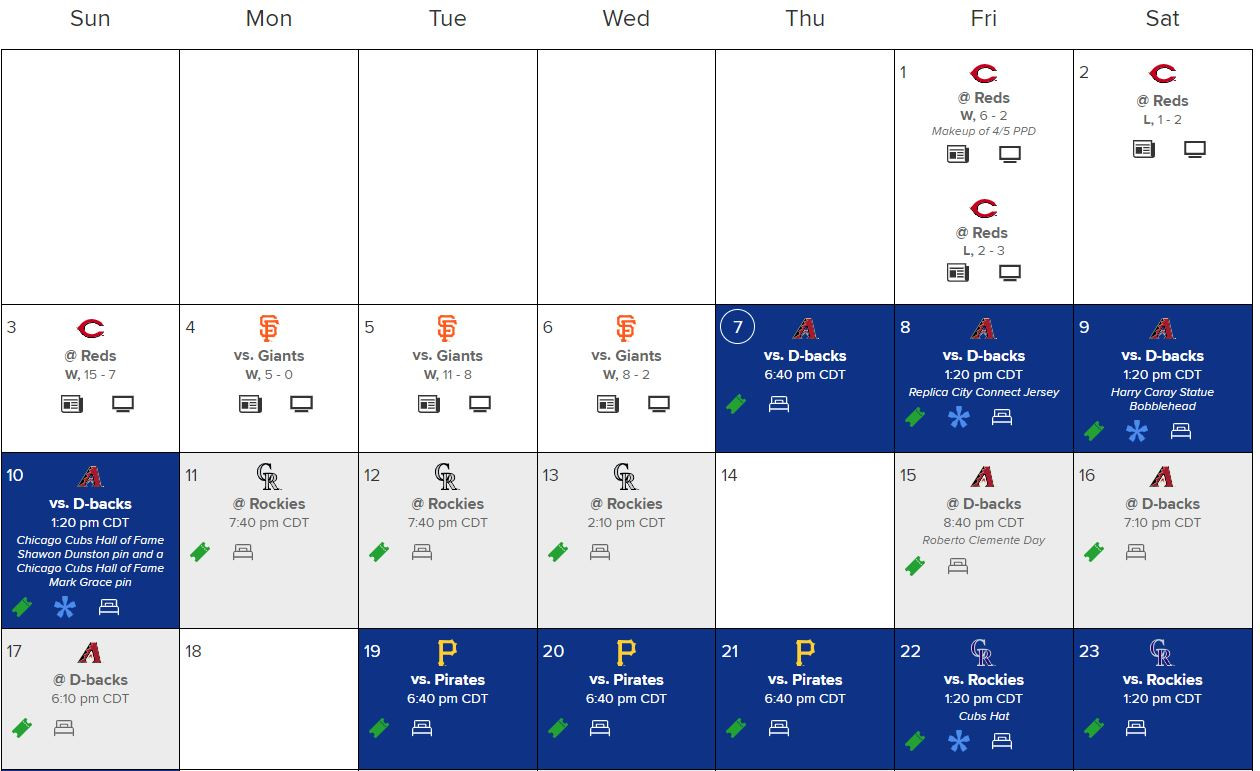Open the vs. Pirates game on the 21st

pos(805,679)
